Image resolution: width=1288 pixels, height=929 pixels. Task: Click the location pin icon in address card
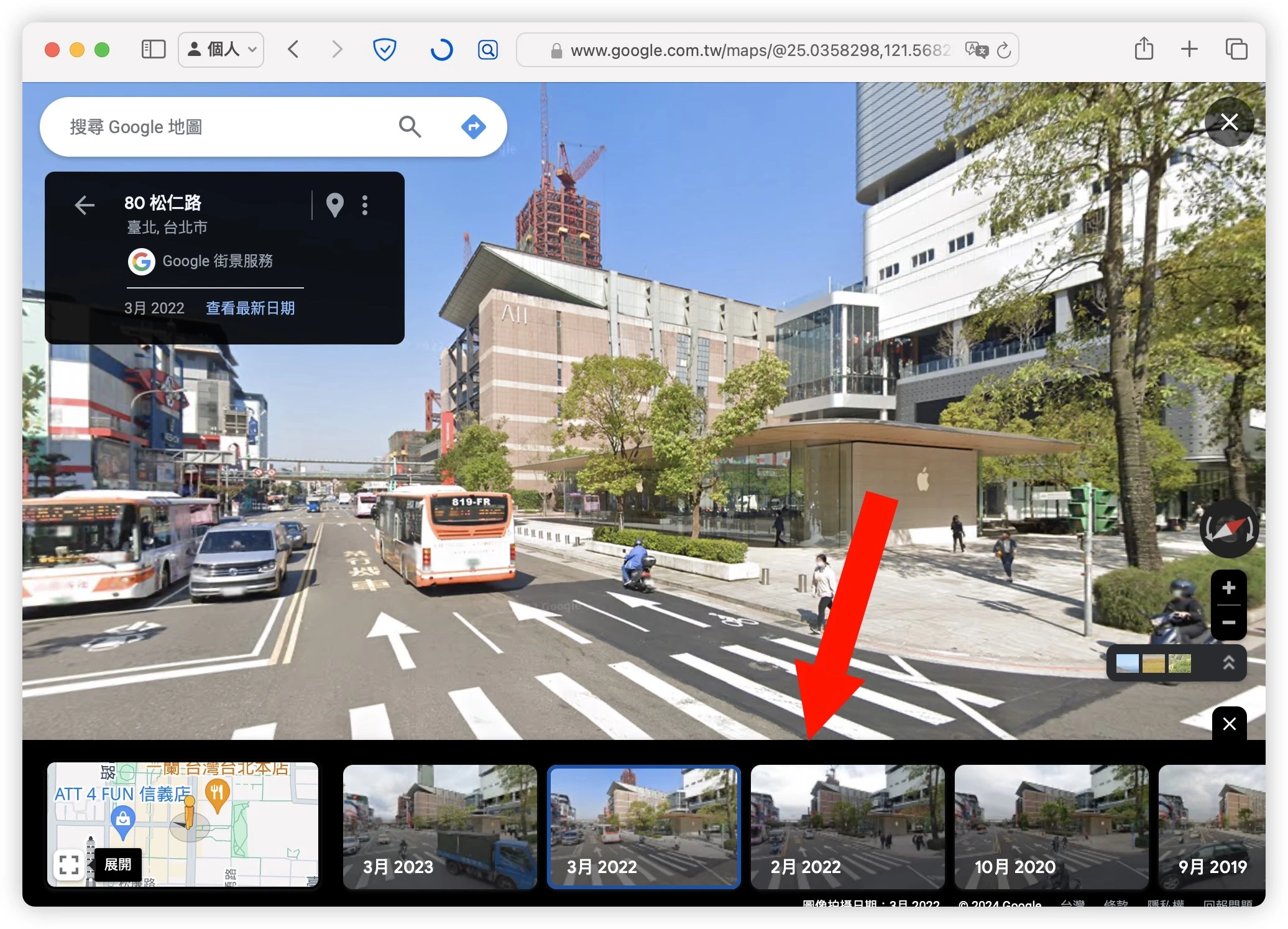335,205
